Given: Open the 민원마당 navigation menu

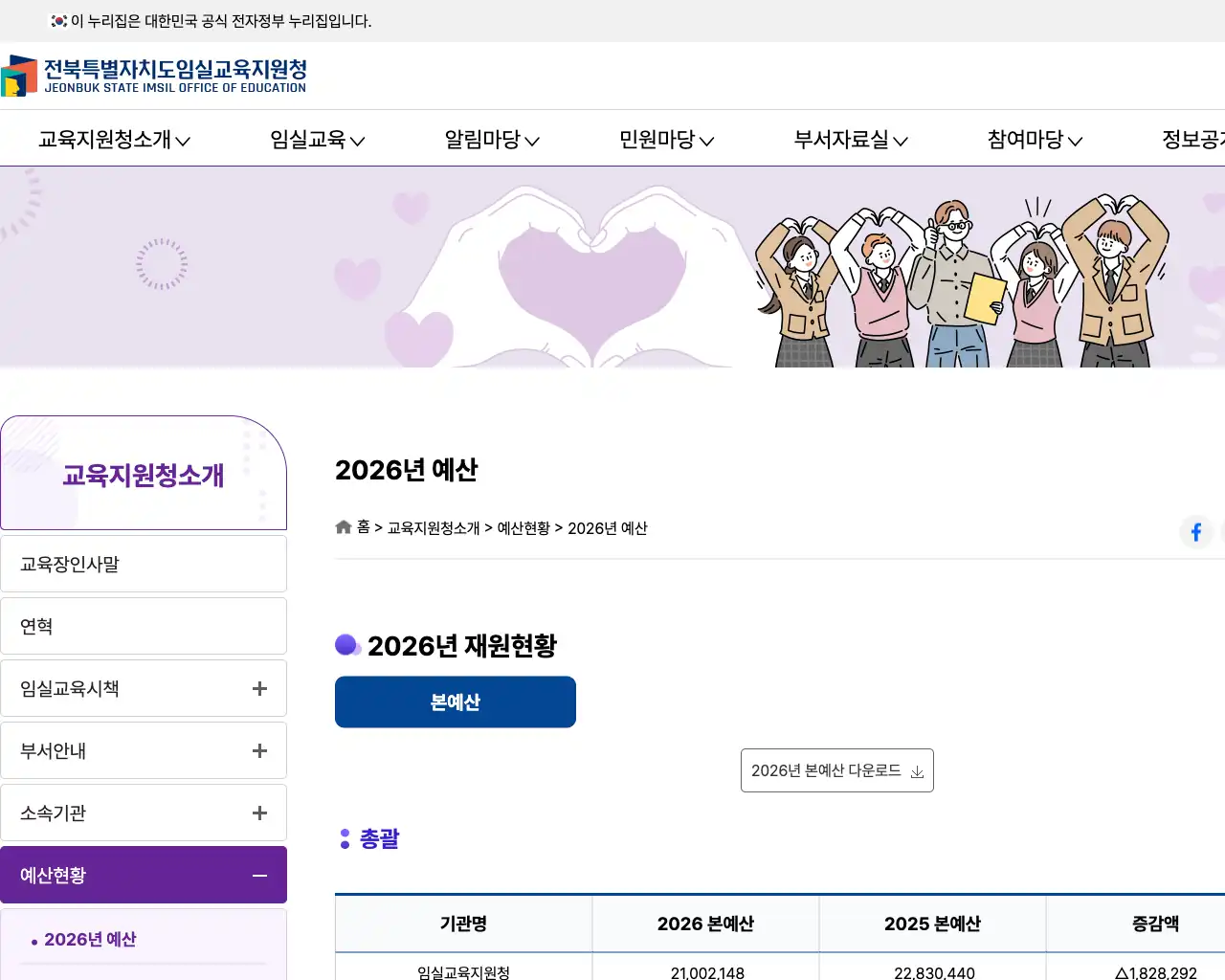Looking at the screenshot, I should 666,140.
